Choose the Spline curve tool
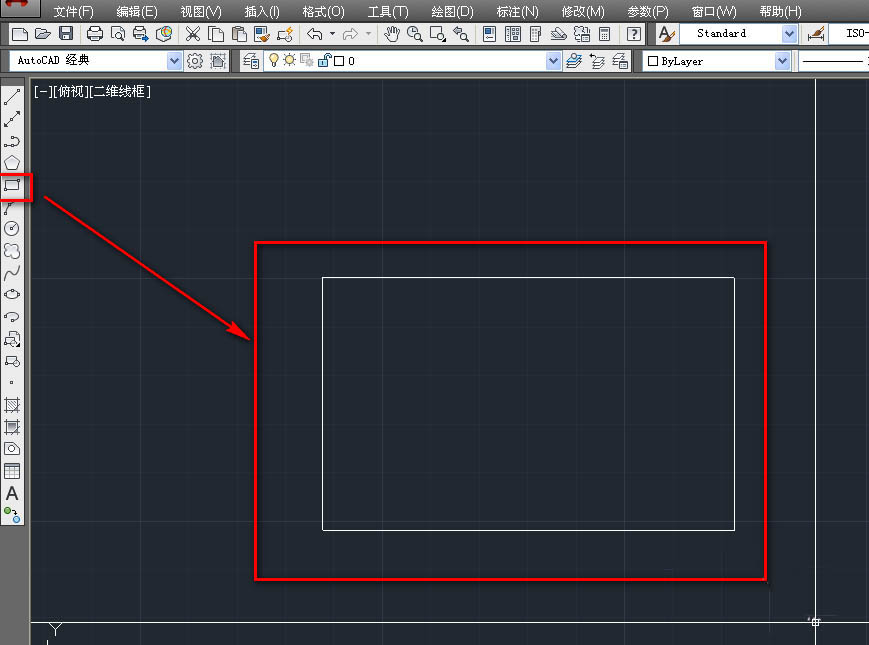Image resolution: width=869 pixels, height=645 pixels. 12,273
